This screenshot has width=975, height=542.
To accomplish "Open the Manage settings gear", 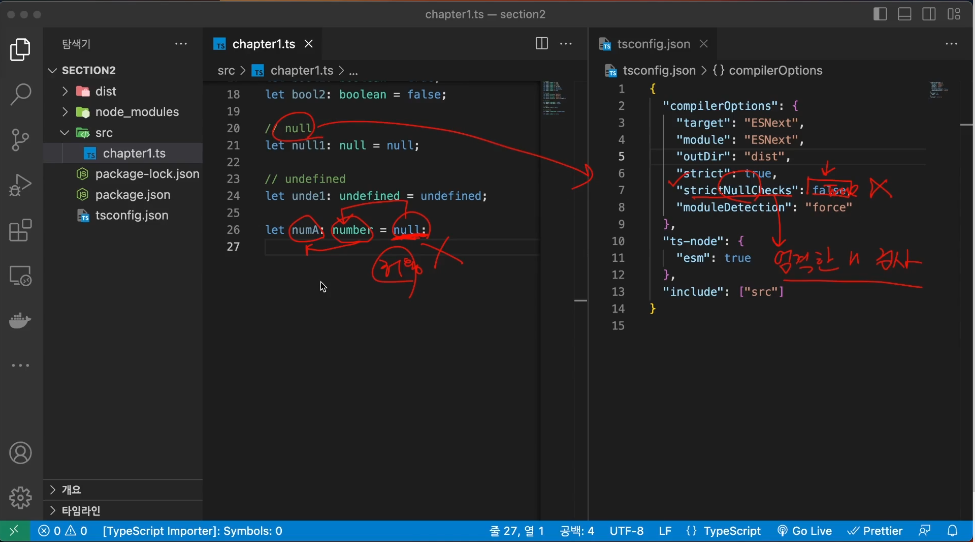I will click(x=21, y=497).
